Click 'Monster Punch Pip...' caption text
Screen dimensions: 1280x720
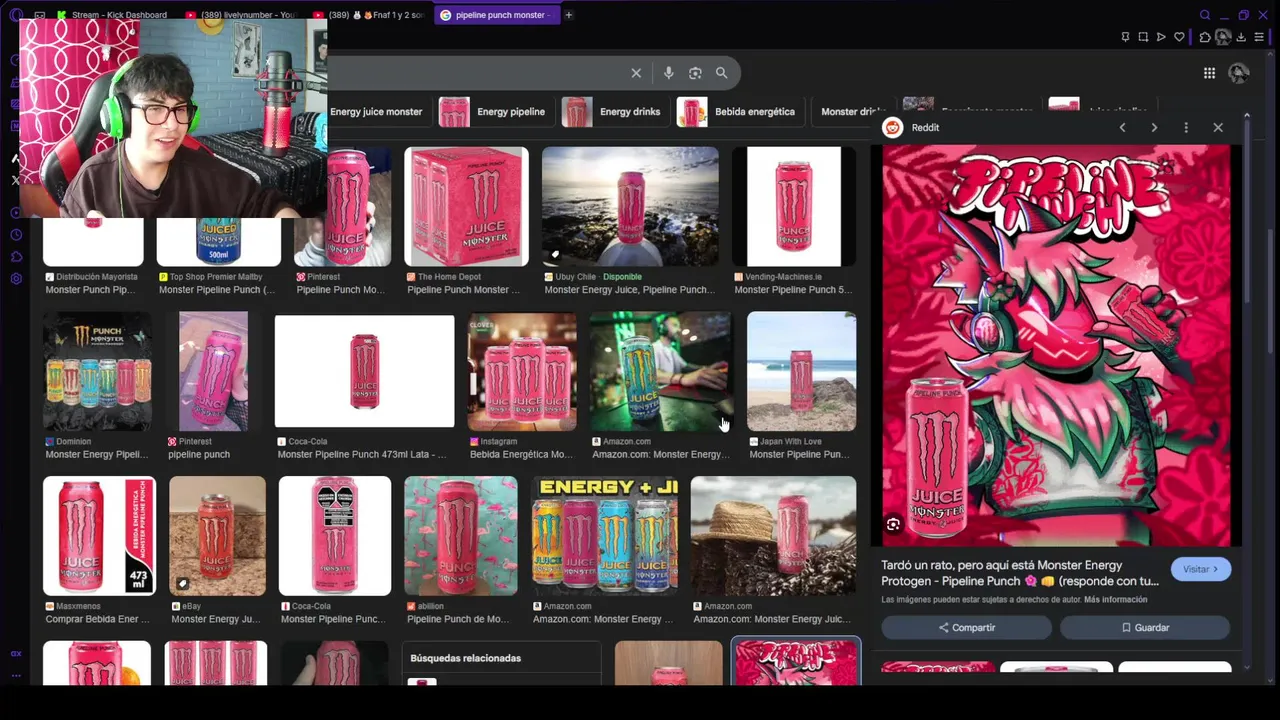point(90,290)
